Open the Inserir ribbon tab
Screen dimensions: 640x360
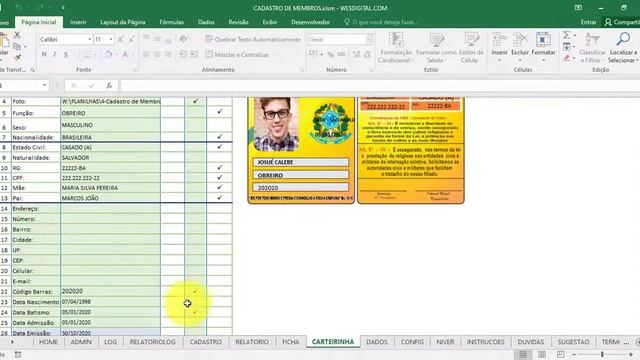78,22
